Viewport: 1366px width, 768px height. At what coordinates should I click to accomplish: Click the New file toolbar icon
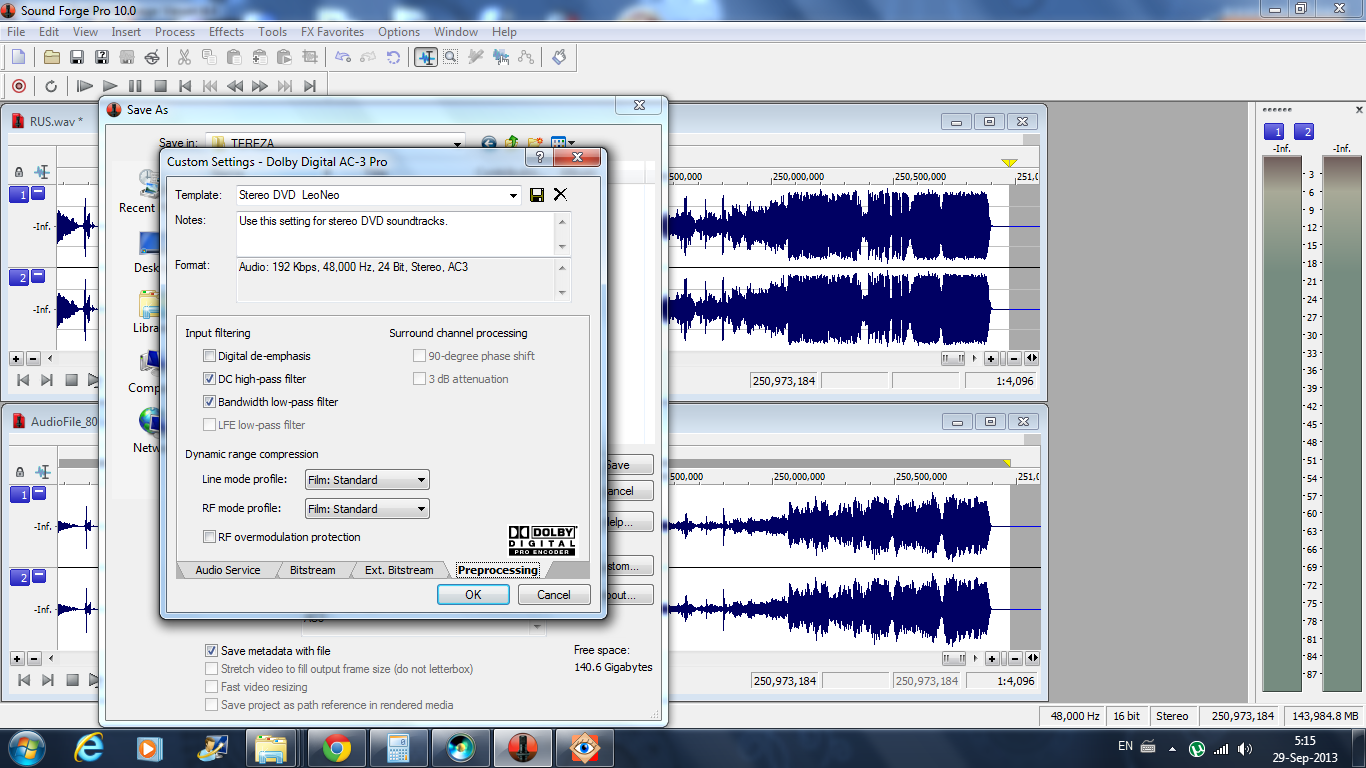pyautogui.click(x=18, y=57)
